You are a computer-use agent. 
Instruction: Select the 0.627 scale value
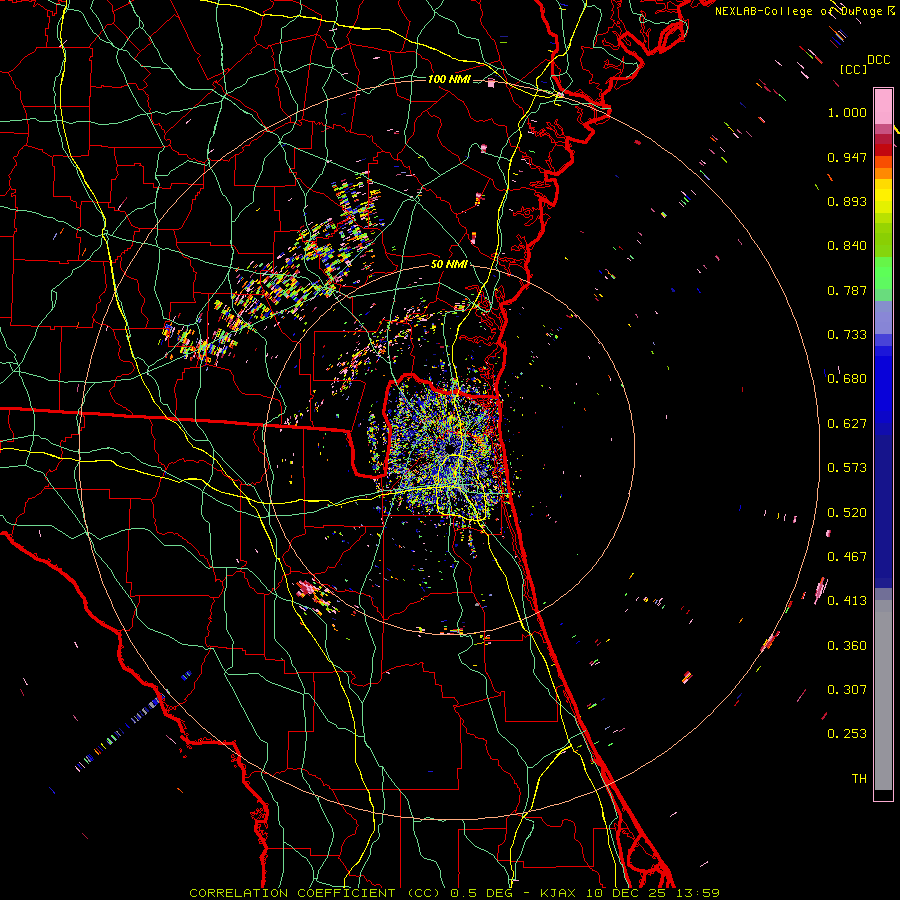(847, 424)
